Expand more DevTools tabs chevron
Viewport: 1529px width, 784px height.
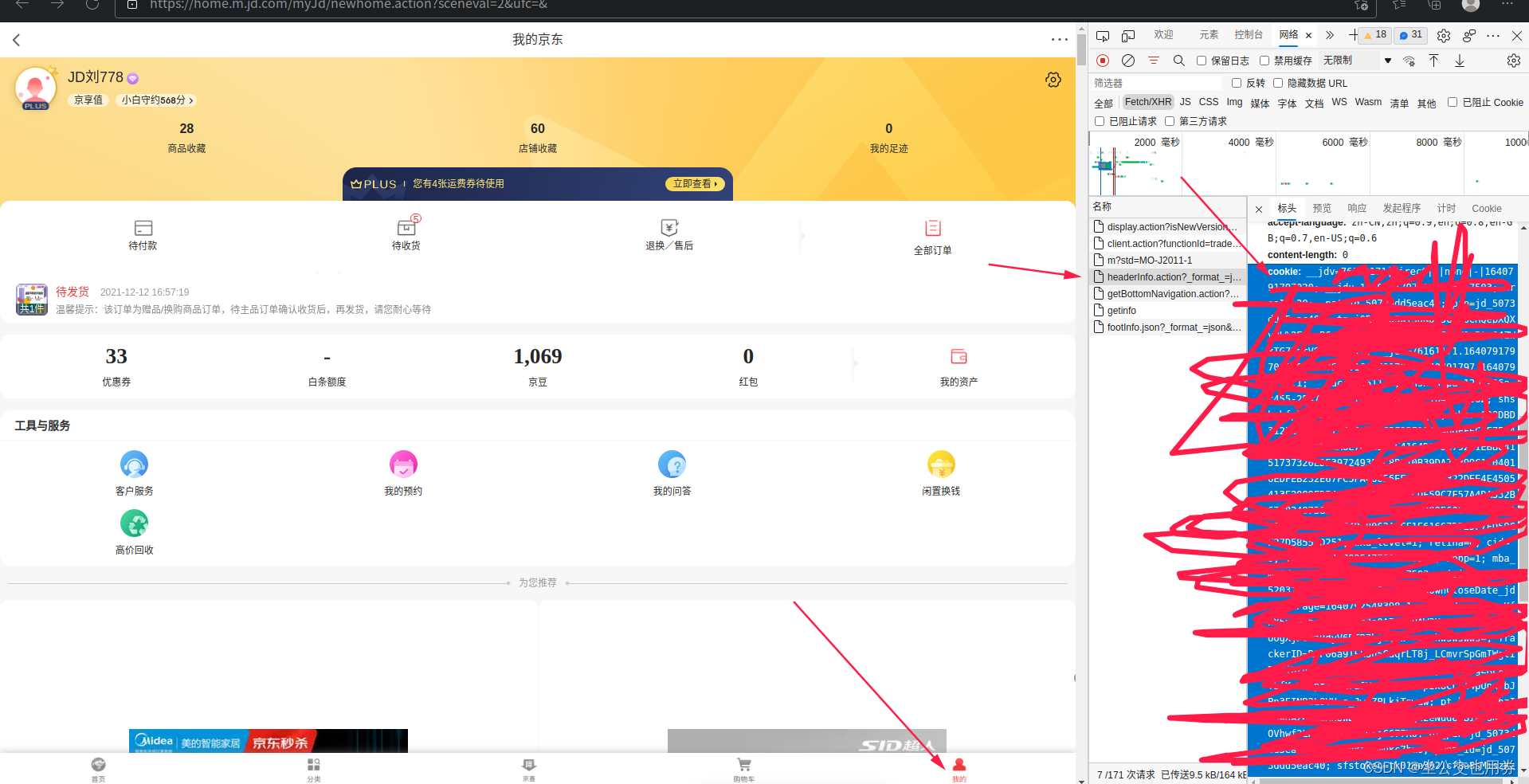coord(1330,35)
